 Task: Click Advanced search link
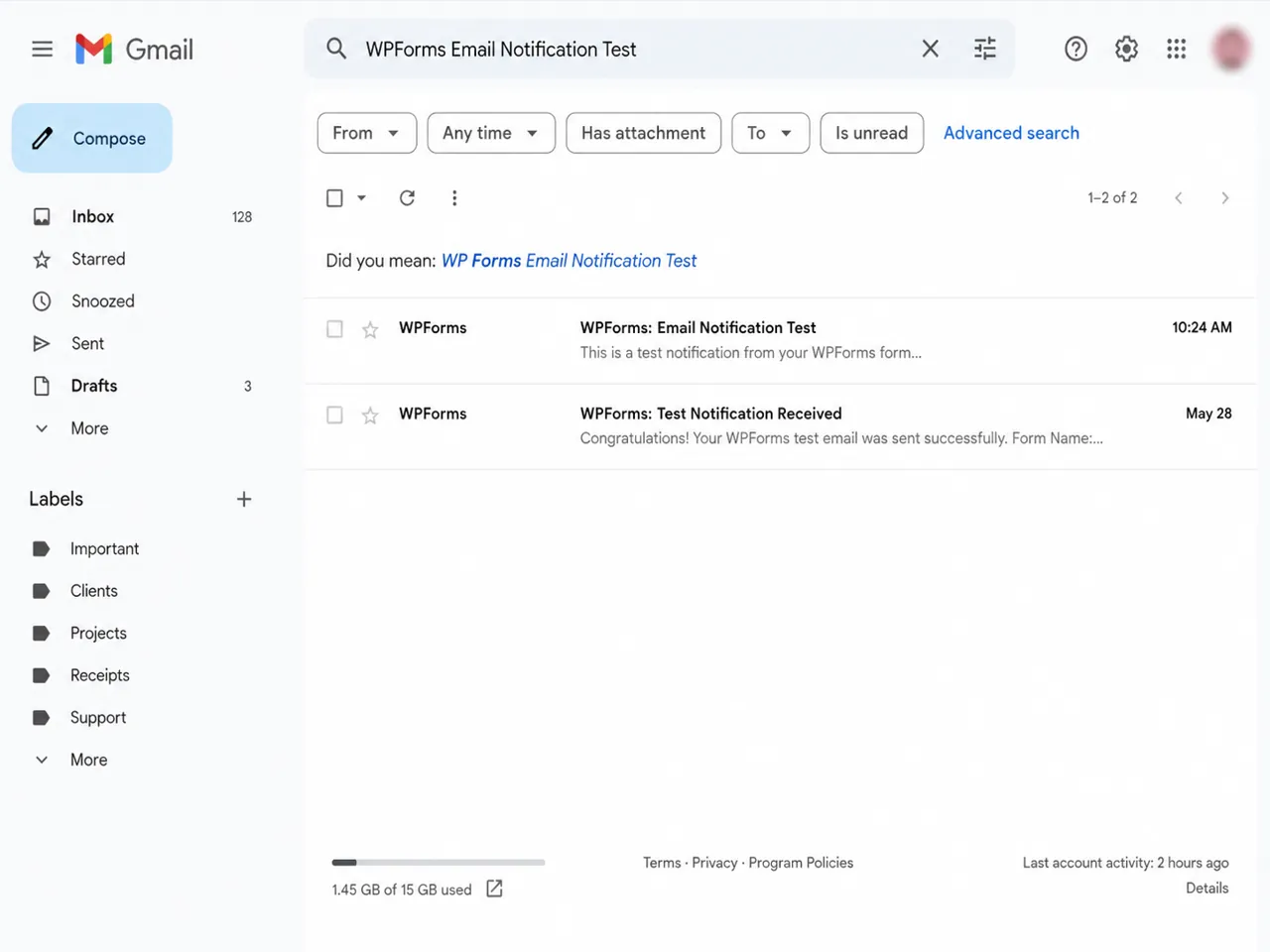tap(1011, 133)
